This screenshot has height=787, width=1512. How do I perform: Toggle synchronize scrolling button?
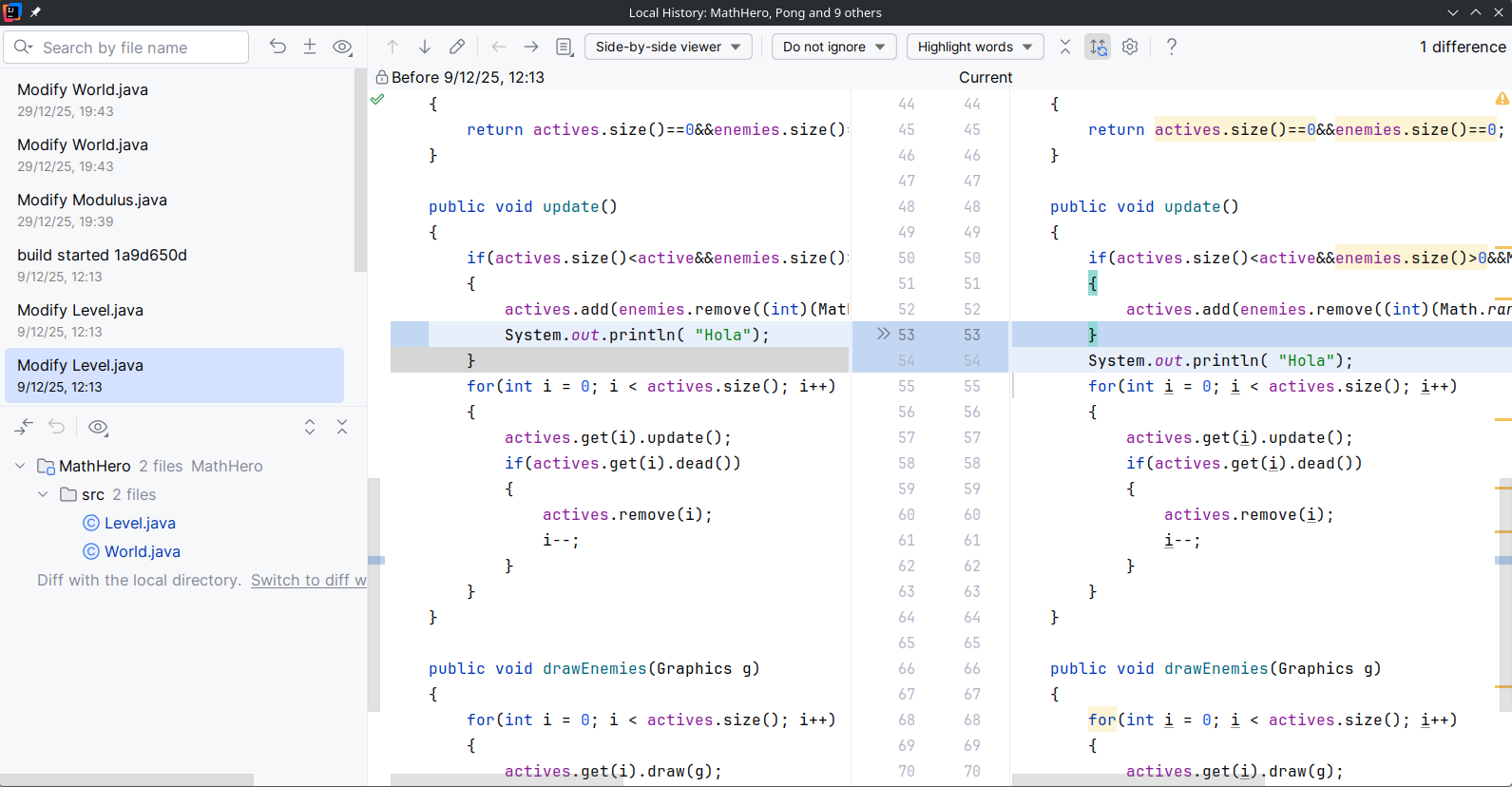(1098, 47)
